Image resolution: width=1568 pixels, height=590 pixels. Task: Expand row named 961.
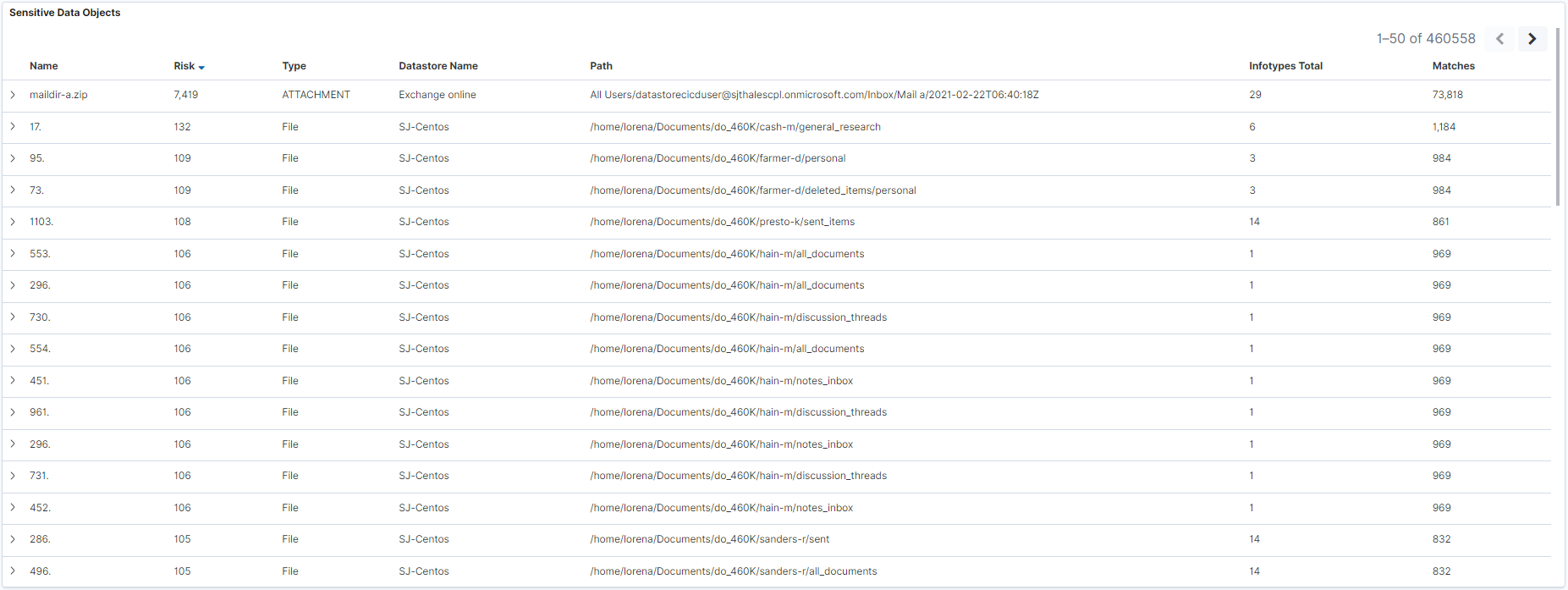pos(13,412)
